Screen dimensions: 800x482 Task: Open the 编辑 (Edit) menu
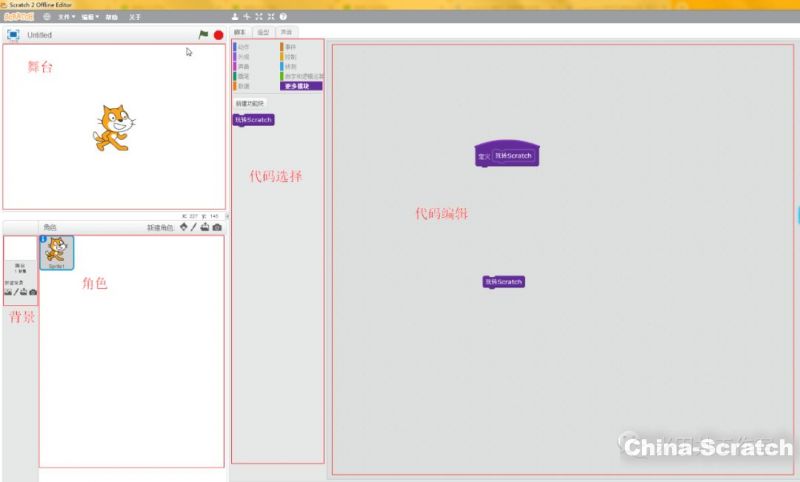(89, 17)
